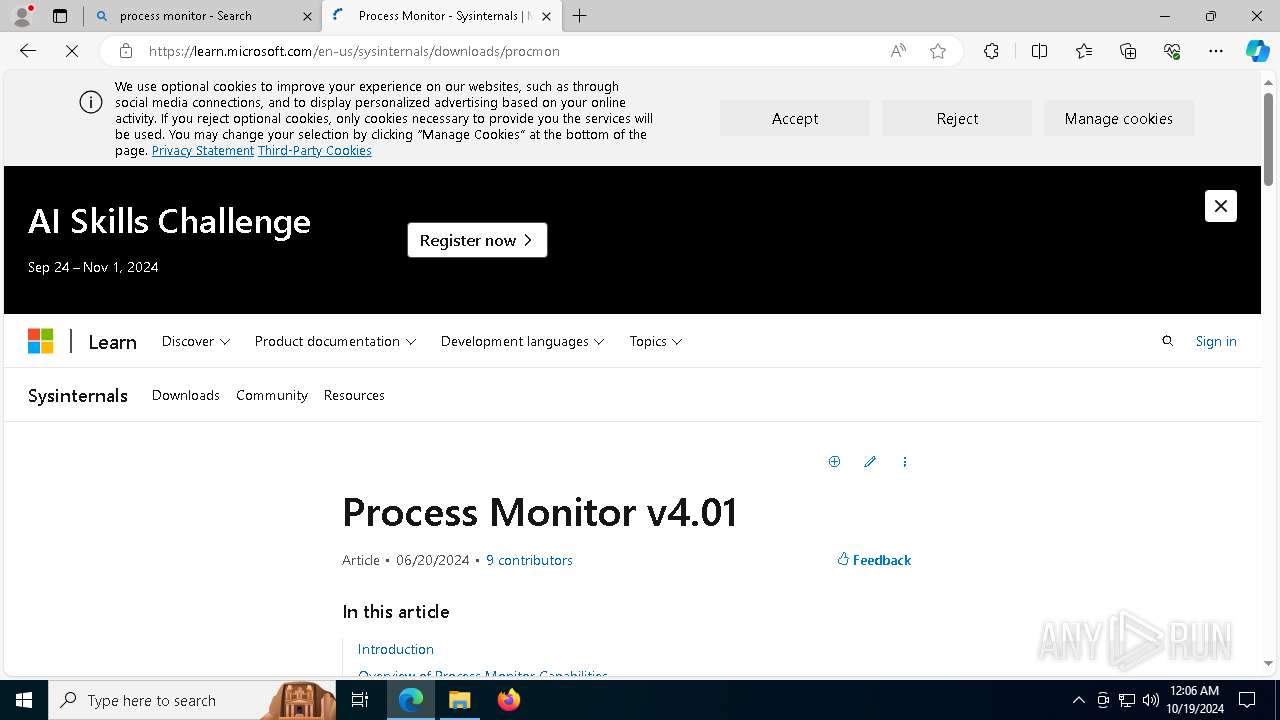Open Copilot sidebar icon
This screenshot has height=720, width=1280.
click(x=1257, y=51)
